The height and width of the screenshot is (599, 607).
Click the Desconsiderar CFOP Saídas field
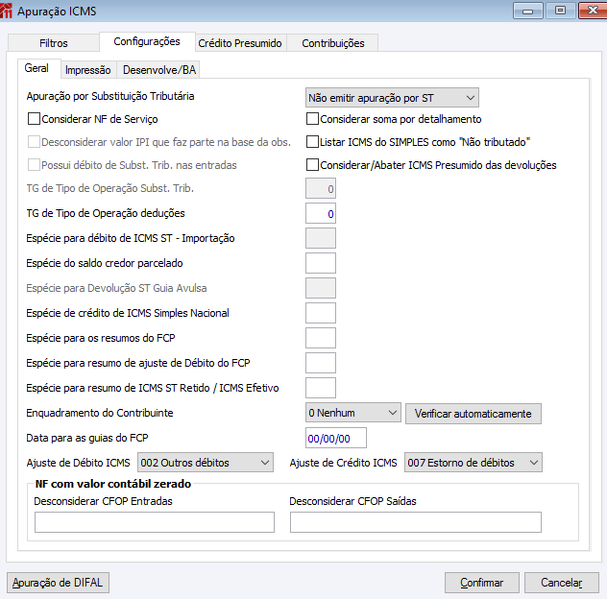pyautogui.click(x=416, y=522)
